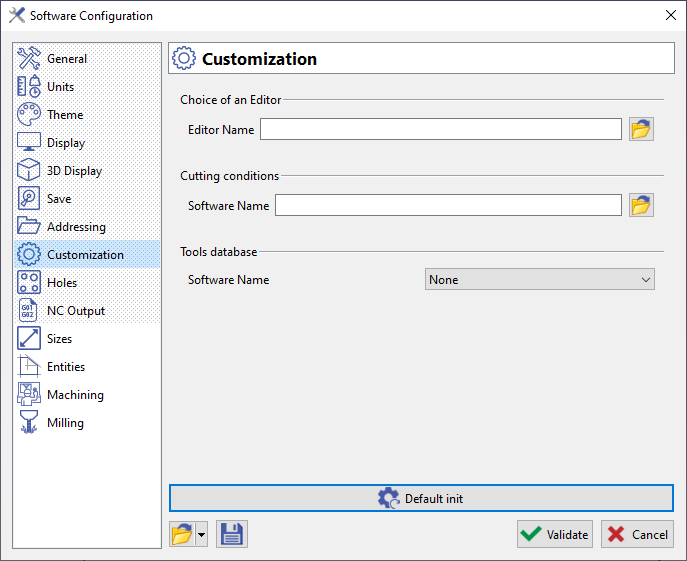Open Theme settings with palette icon
The width and height of the screenshot is (687, 561).
point(29,115)
